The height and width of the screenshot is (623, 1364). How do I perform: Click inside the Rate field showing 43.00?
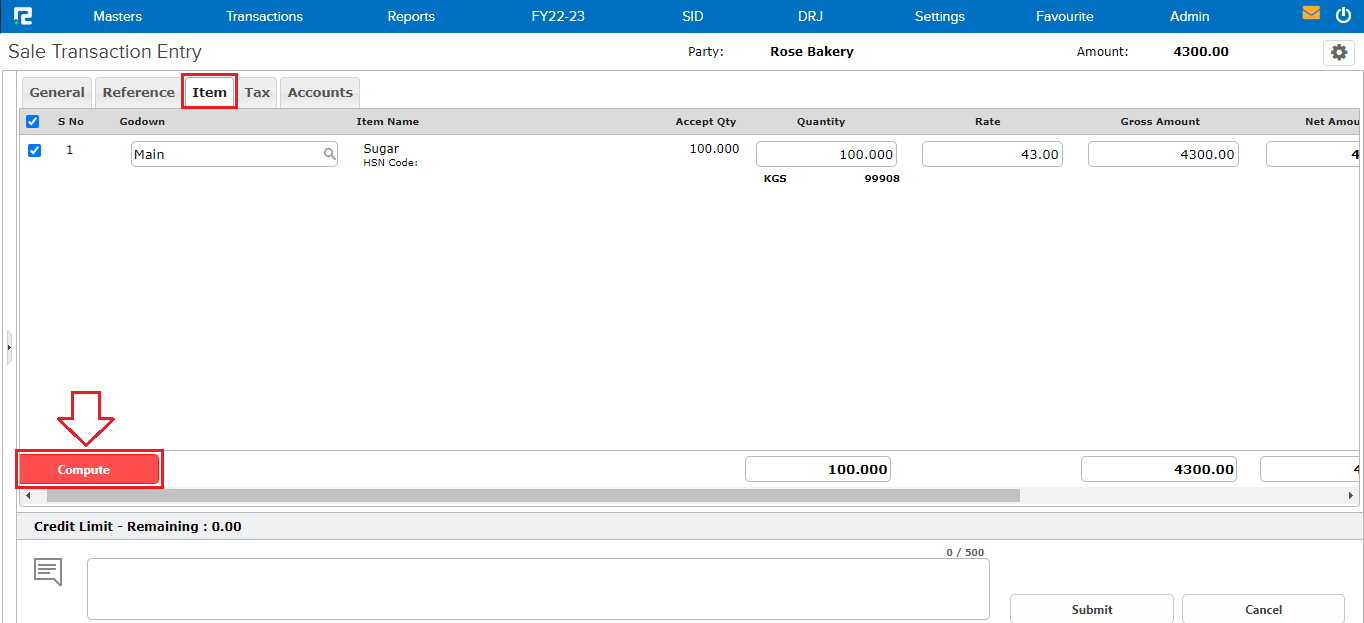point(992,153)
